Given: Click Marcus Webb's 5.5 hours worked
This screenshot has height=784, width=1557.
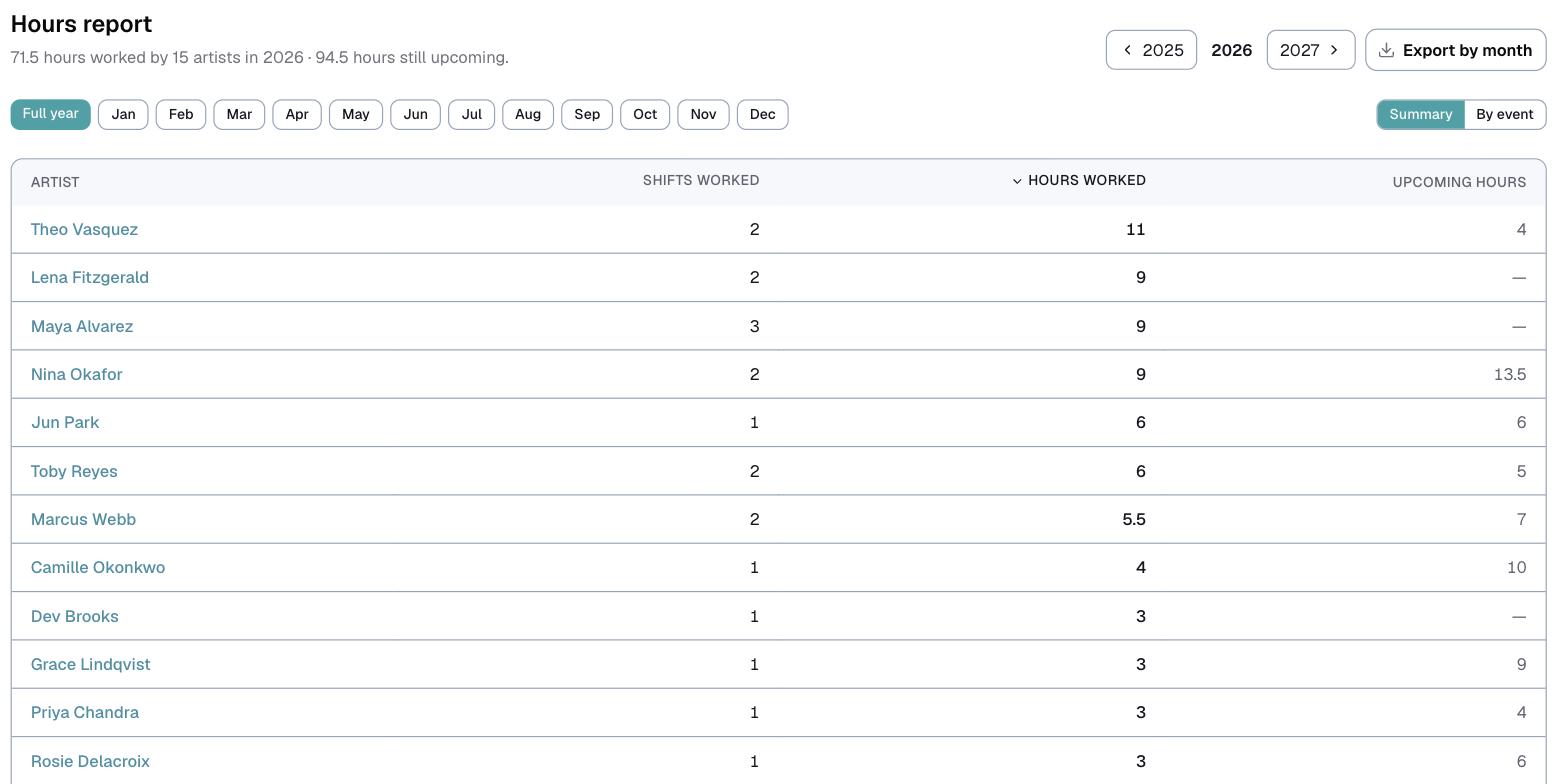Looking at the screenshot, I should pos(1134,519).
